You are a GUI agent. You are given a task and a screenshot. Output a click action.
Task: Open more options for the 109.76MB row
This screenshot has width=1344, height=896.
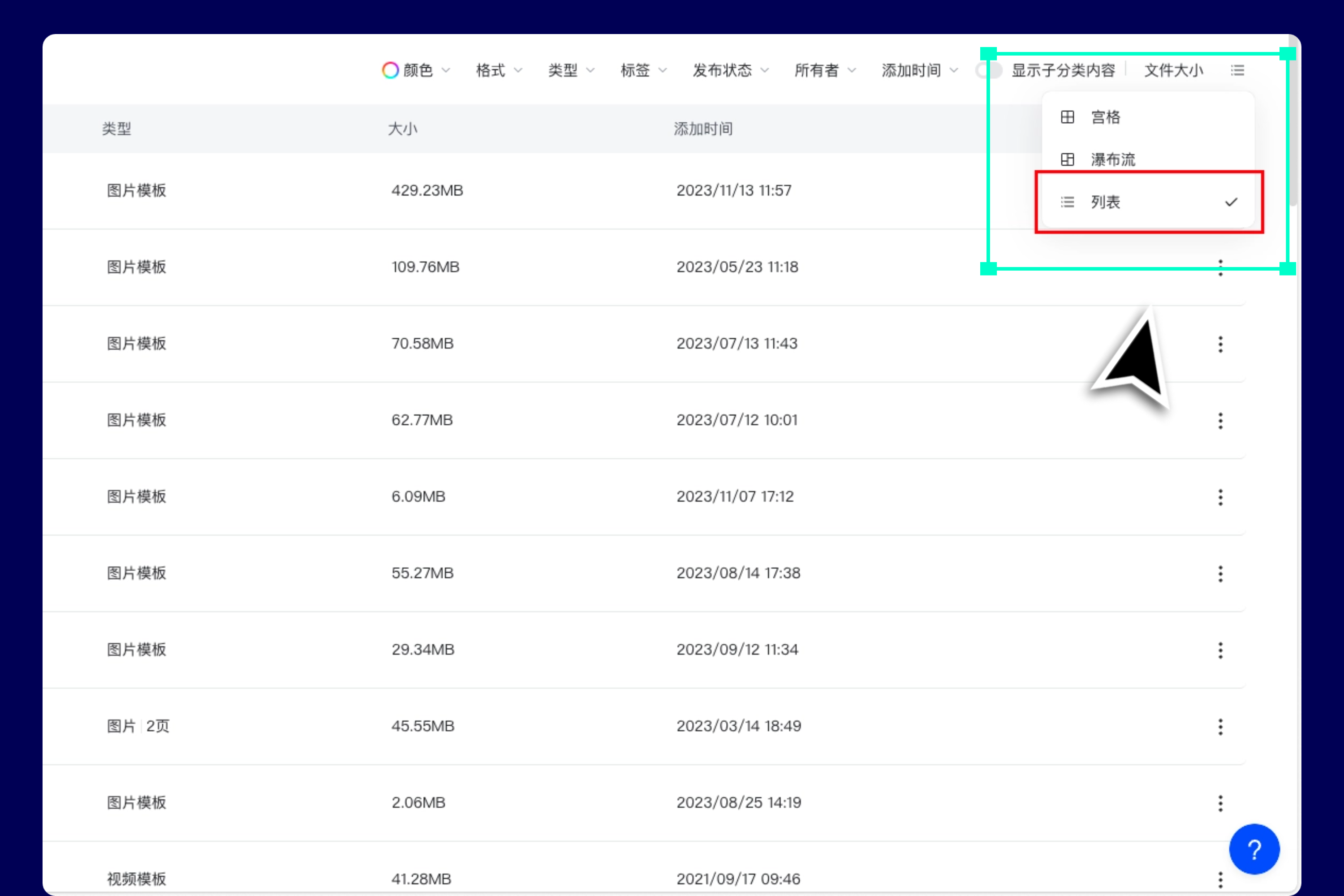click(x=1220, y=267)
